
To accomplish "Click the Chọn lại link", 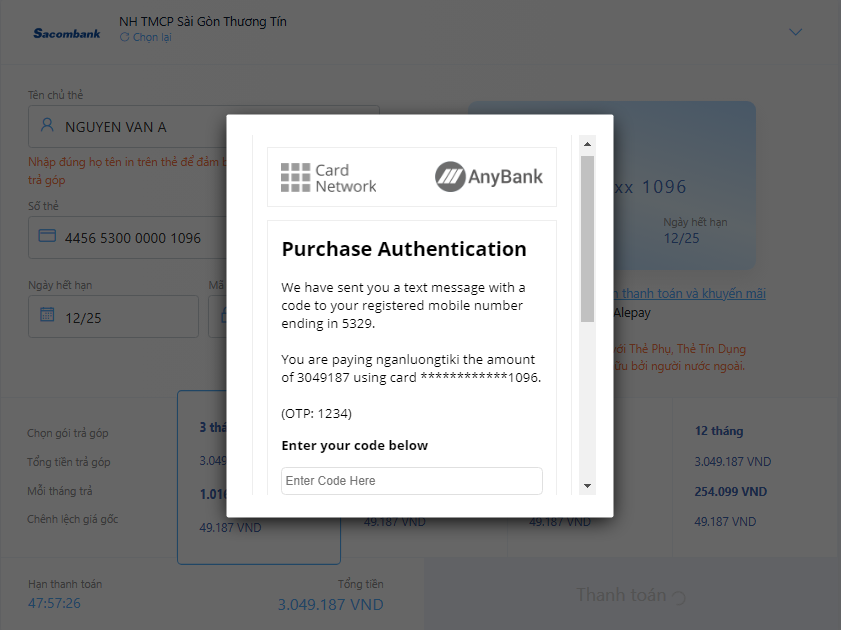I will pyautogui.click(x=152, y=37).
